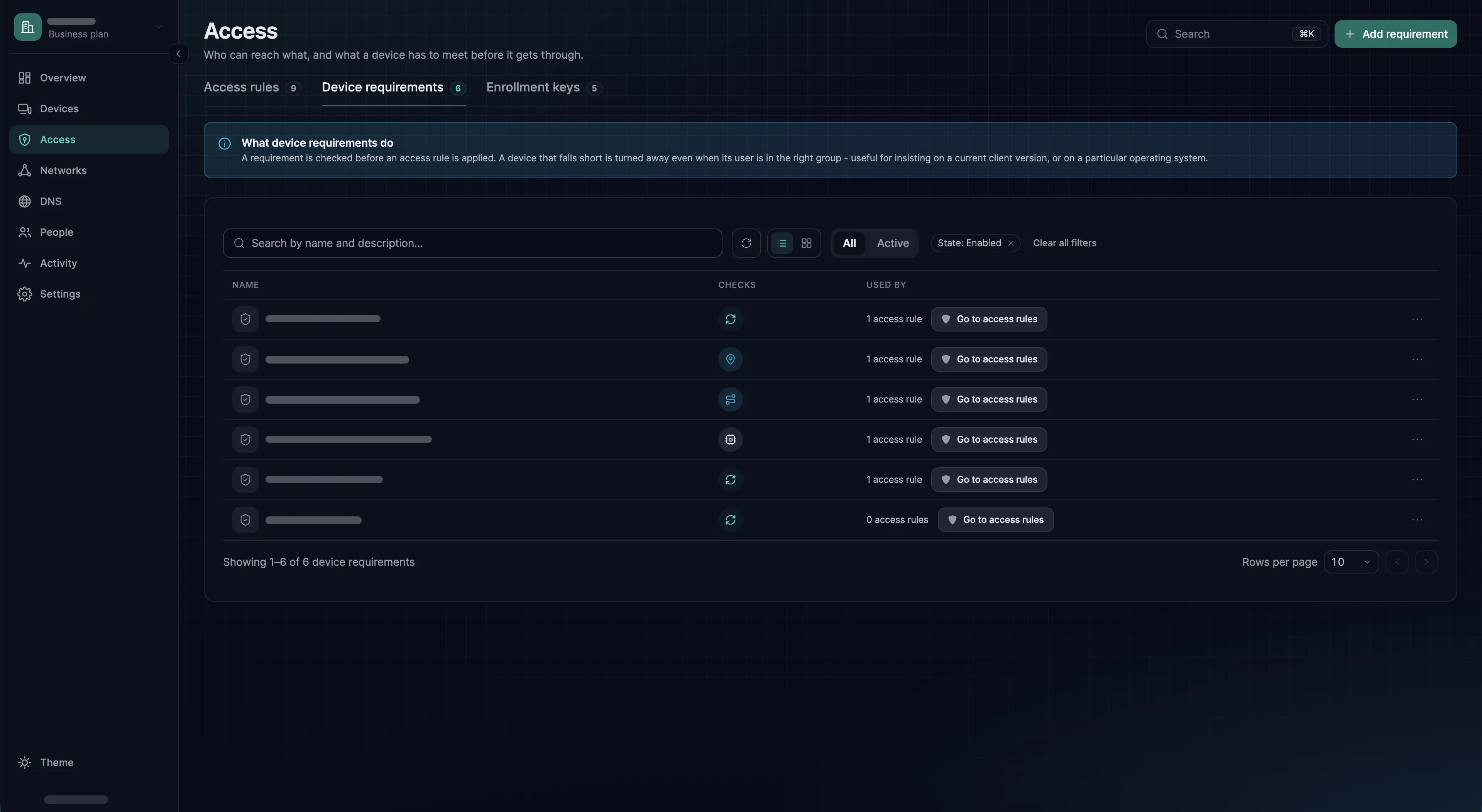Go to access rules for 0 access rules row
Image resolution: width=1482 pixels, height=812 pixels.
[x=995, y=520]
